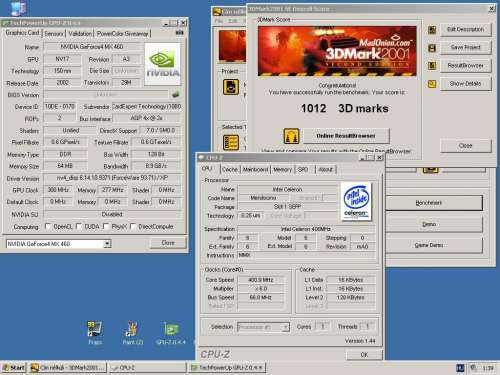Click the Close button in GPU-Z
The width and height of the screenshot is (500, 375).
[168, 243]
